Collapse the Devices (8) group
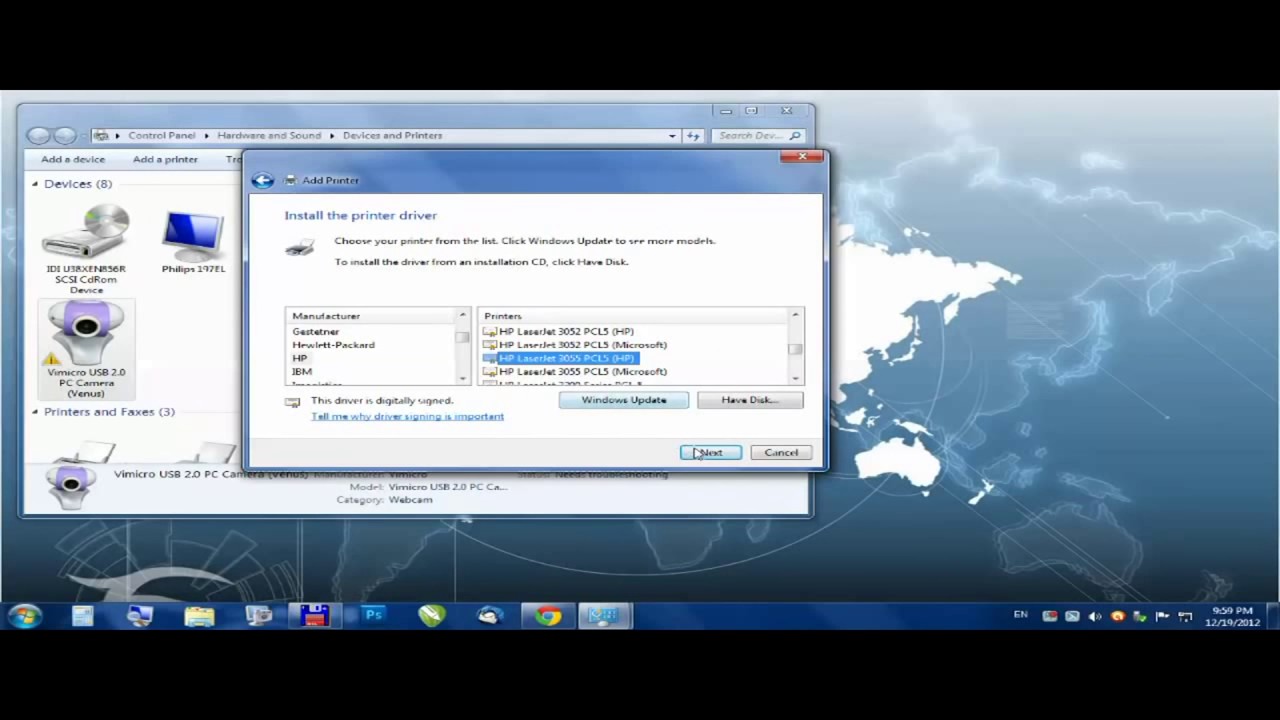 tap(35, 184)
